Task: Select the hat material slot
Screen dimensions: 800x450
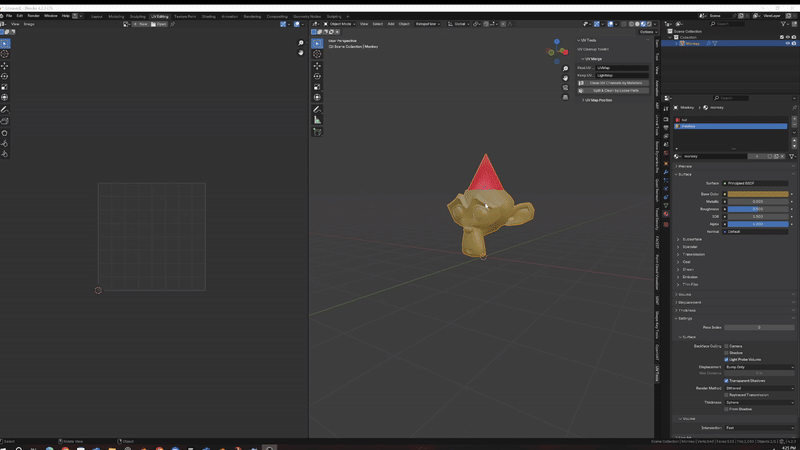Action: (x=731, y=120)
